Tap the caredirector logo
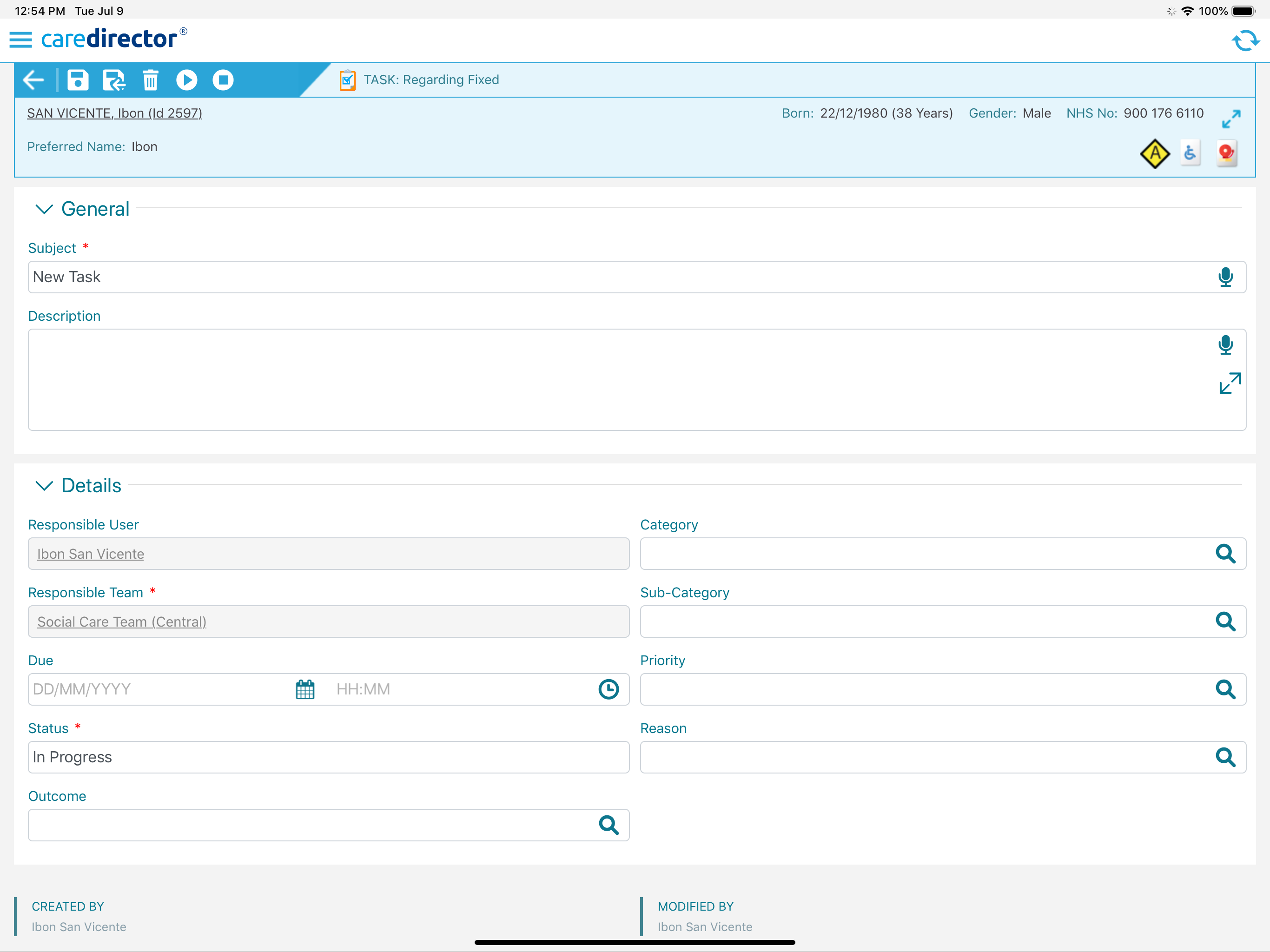Viewport: 1270px width, 952px height. point(114,39)
